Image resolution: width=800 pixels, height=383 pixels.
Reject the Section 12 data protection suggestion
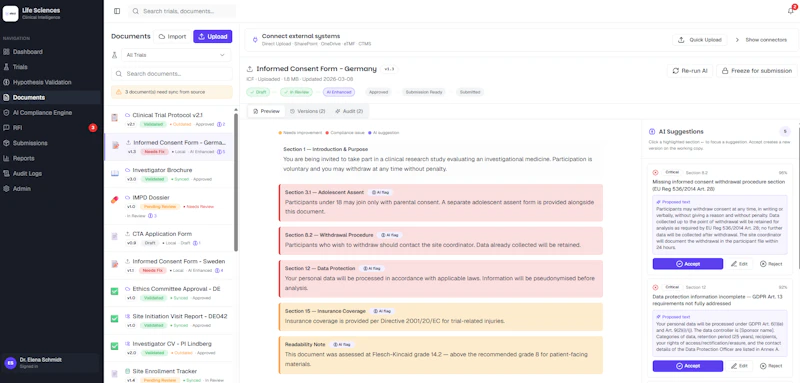pyautogui.click(x=770, y=366)
